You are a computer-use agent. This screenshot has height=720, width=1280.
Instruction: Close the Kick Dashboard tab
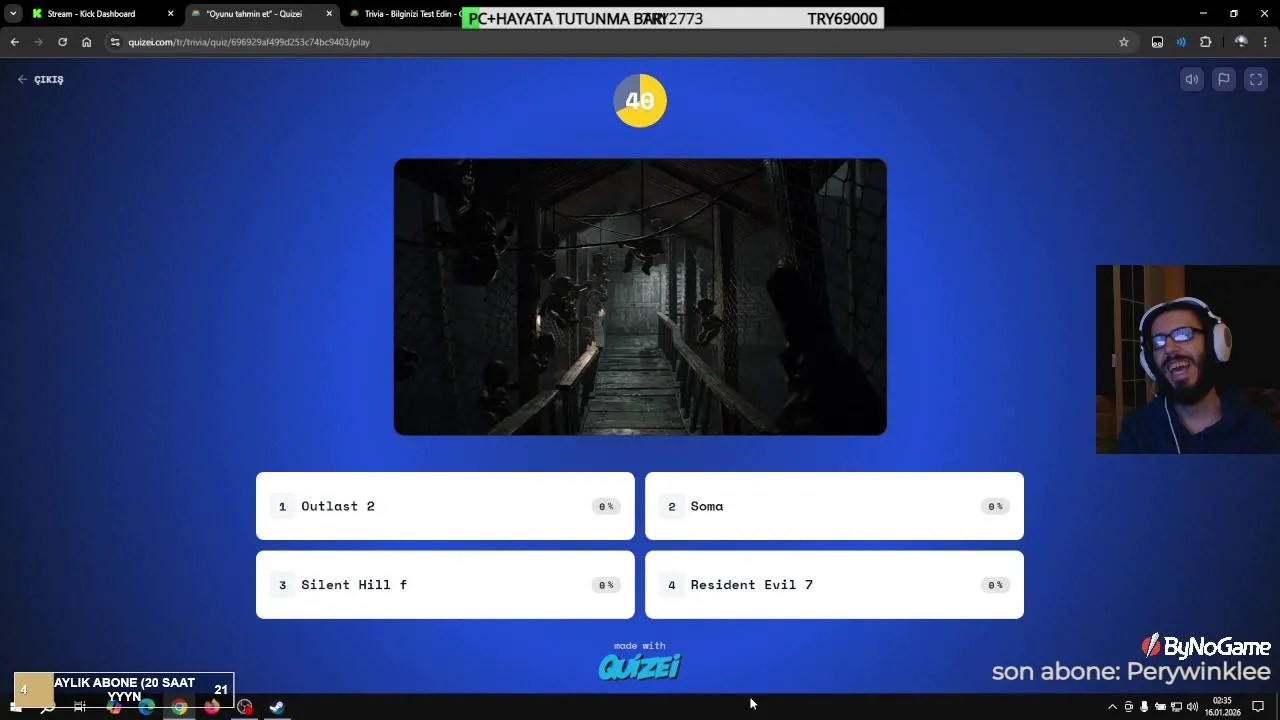pos(170,14)
